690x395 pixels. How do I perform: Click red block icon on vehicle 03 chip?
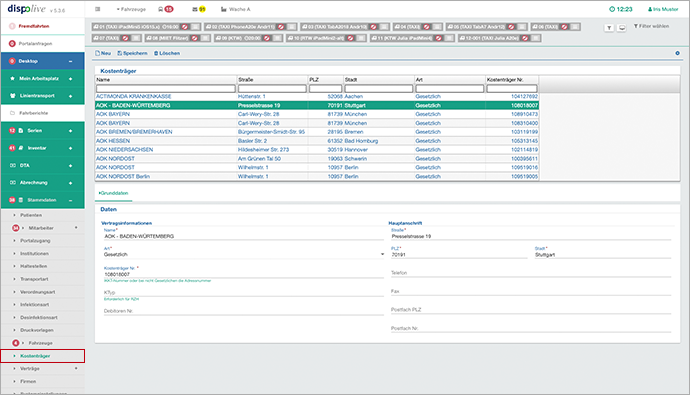click(374, 27)
